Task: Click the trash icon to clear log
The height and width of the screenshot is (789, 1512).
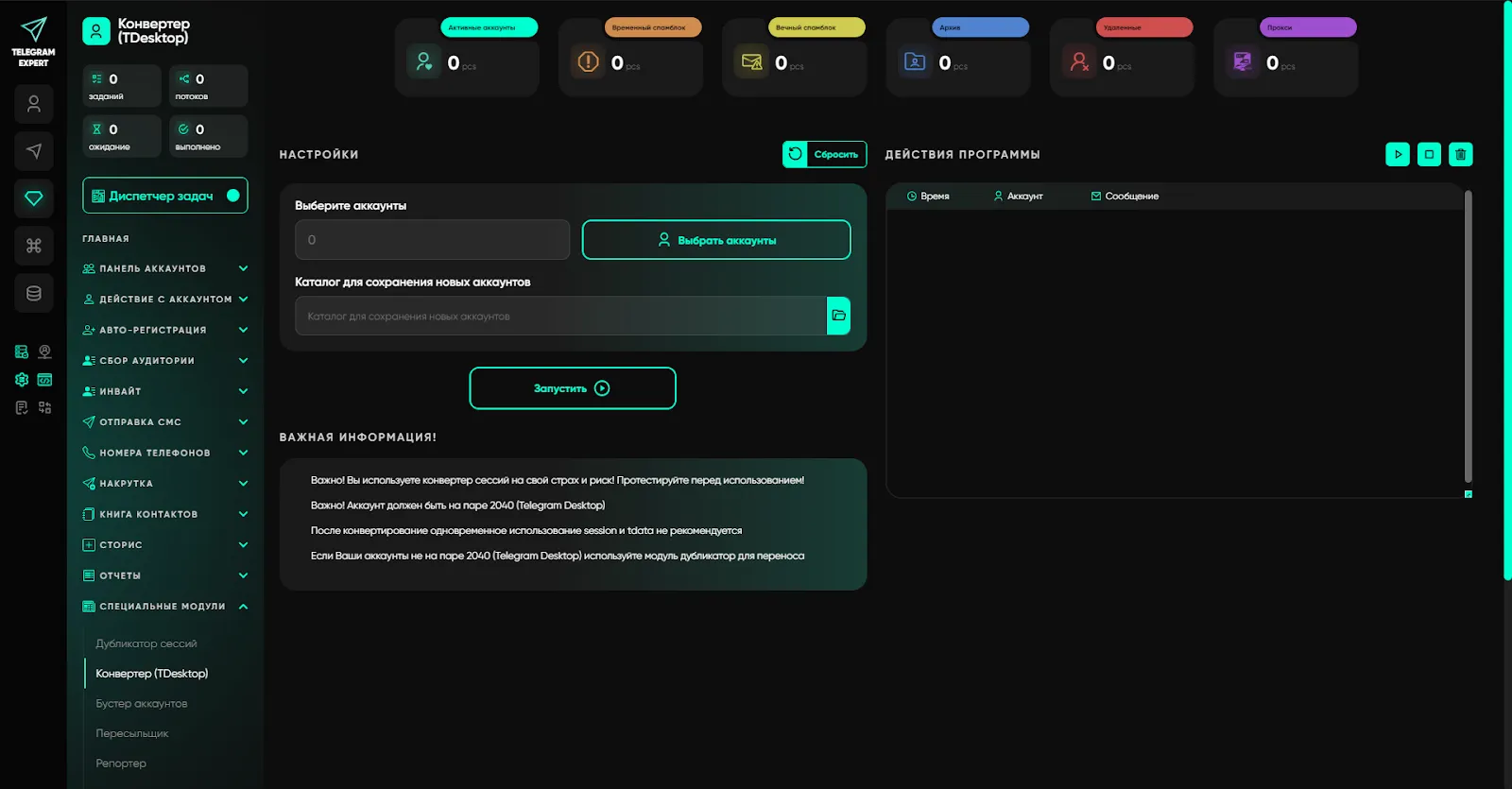Action: pyautogui.click(x=1461, y=154)
